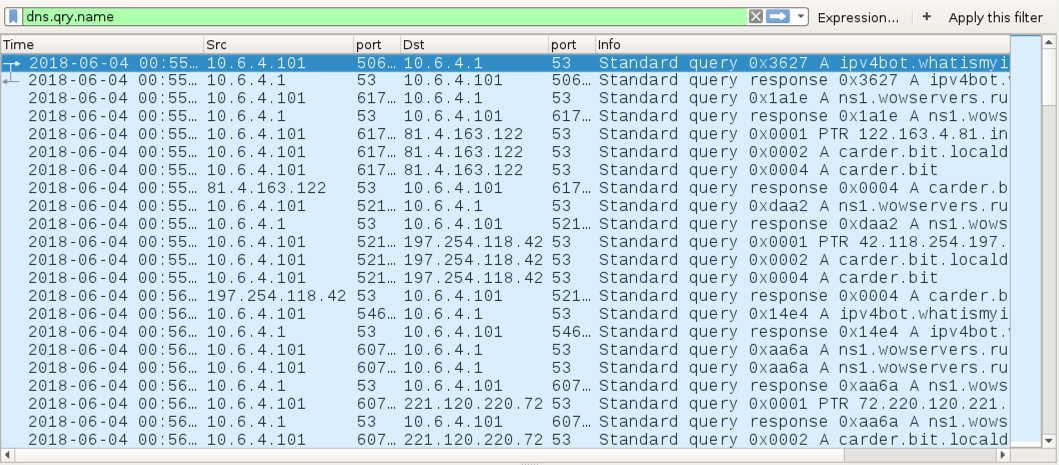The image size is (1059, 465).
Task: Select first carder.bit query to 81.4.163.122
Action: [505, 152]
